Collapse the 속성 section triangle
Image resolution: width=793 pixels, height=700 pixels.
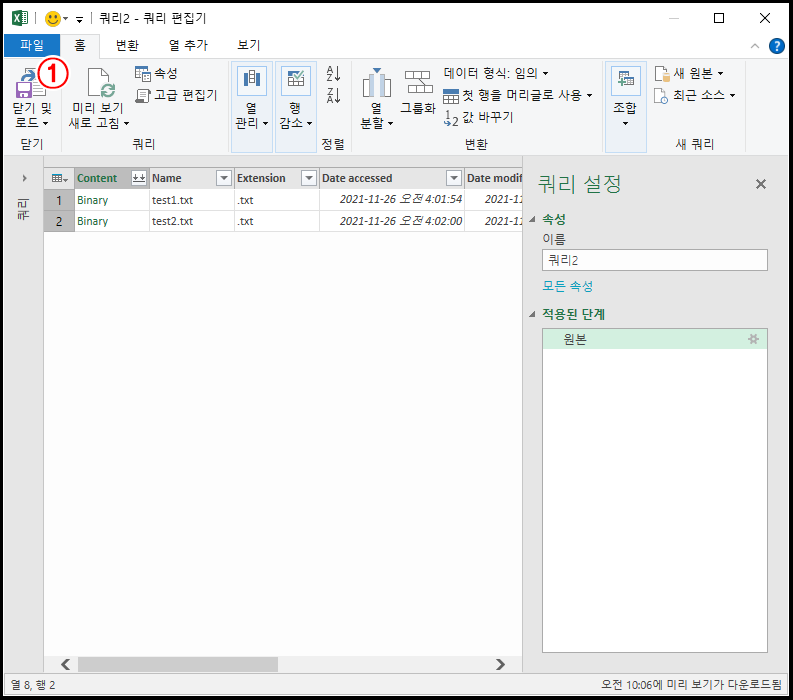[532, 220]
